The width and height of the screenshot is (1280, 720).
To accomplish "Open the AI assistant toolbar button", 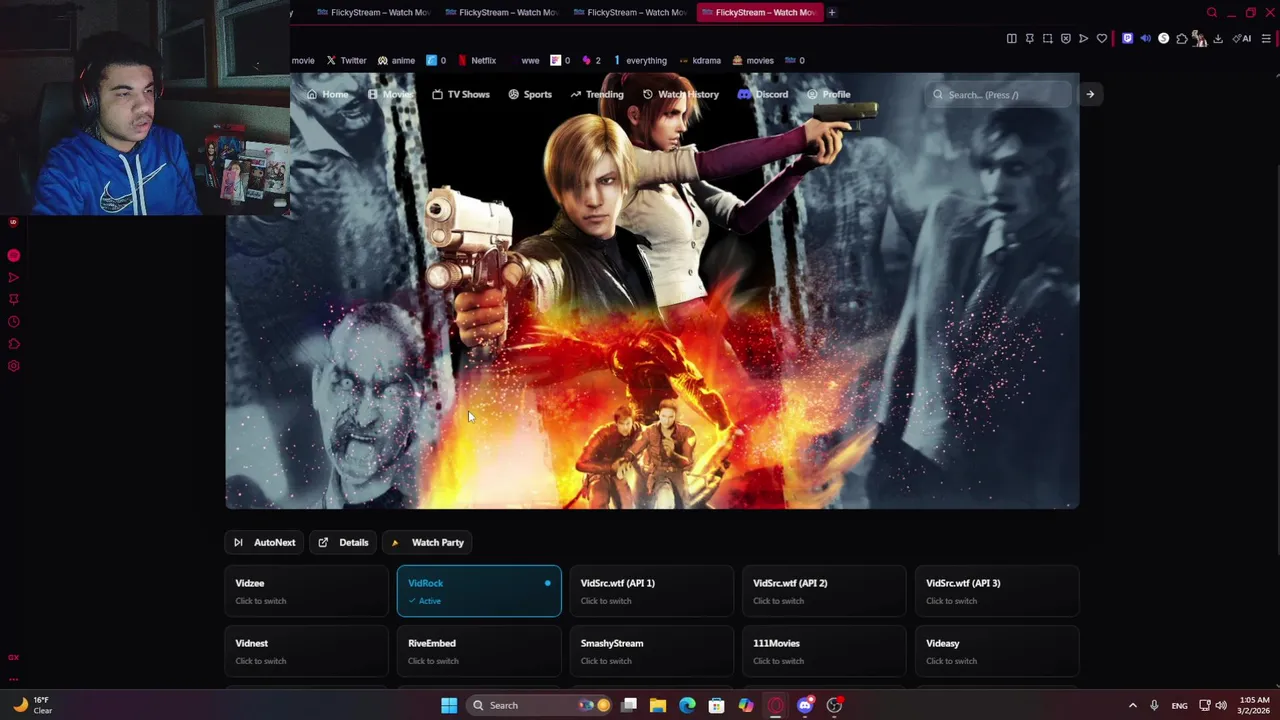I will coord(1242,39).
